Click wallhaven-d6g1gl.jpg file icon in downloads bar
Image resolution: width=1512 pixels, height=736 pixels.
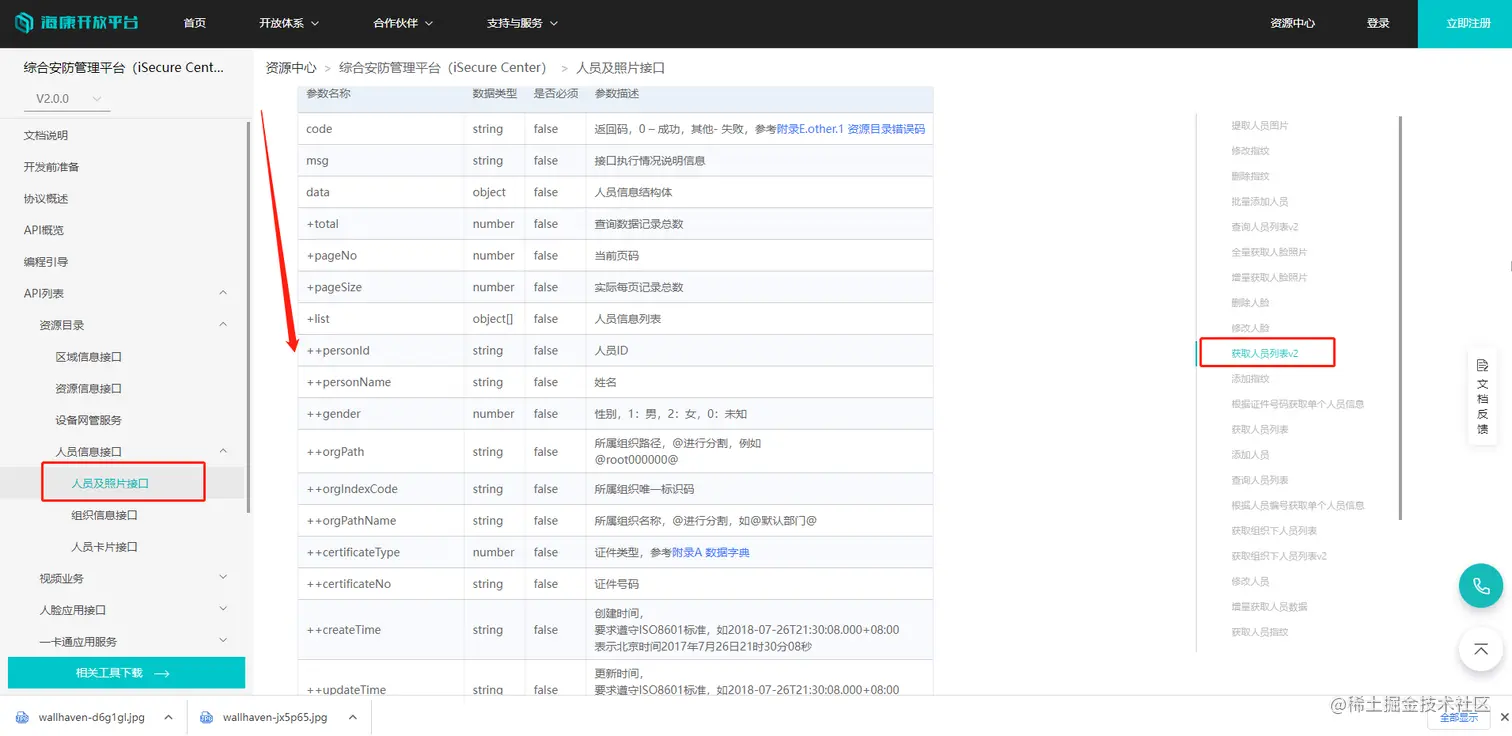pyautogui.click(x=24, y=717)
